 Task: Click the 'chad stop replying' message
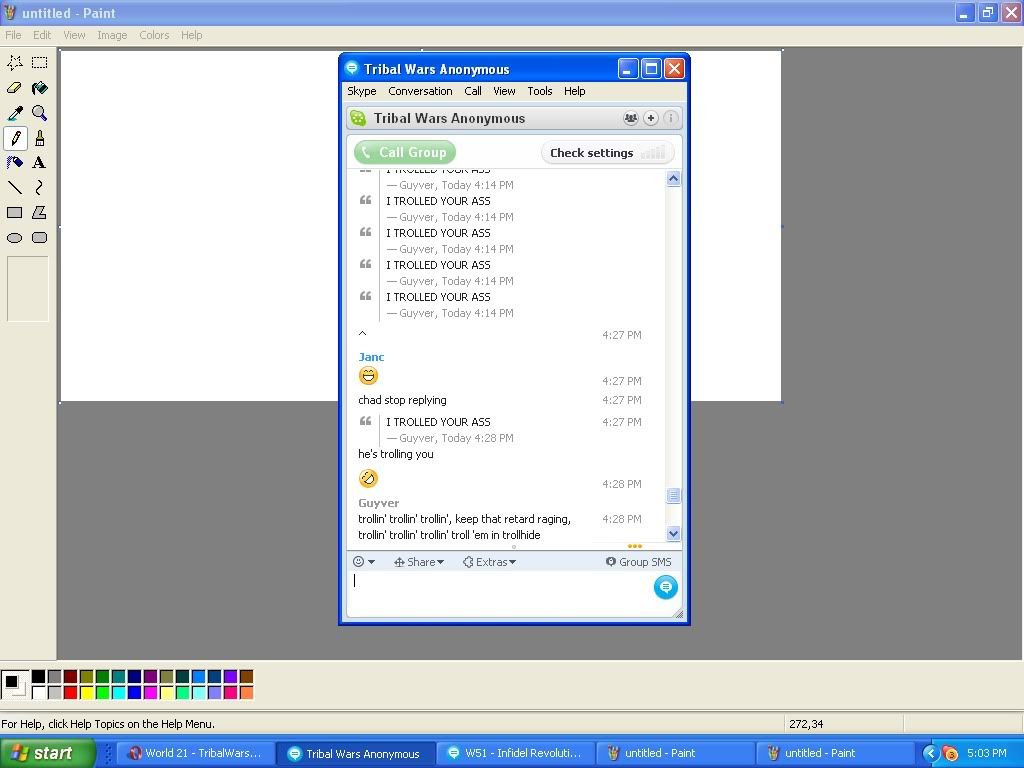coord(402,400)
